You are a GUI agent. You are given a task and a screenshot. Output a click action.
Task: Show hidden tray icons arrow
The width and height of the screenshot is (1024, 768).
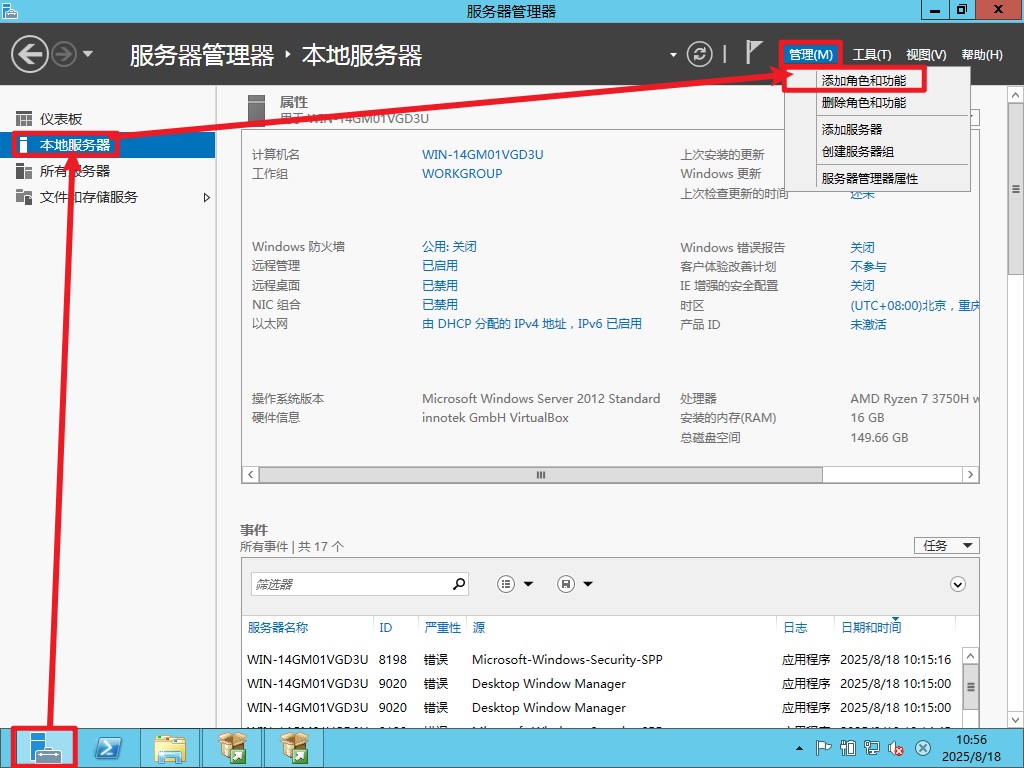coord(799,748)
